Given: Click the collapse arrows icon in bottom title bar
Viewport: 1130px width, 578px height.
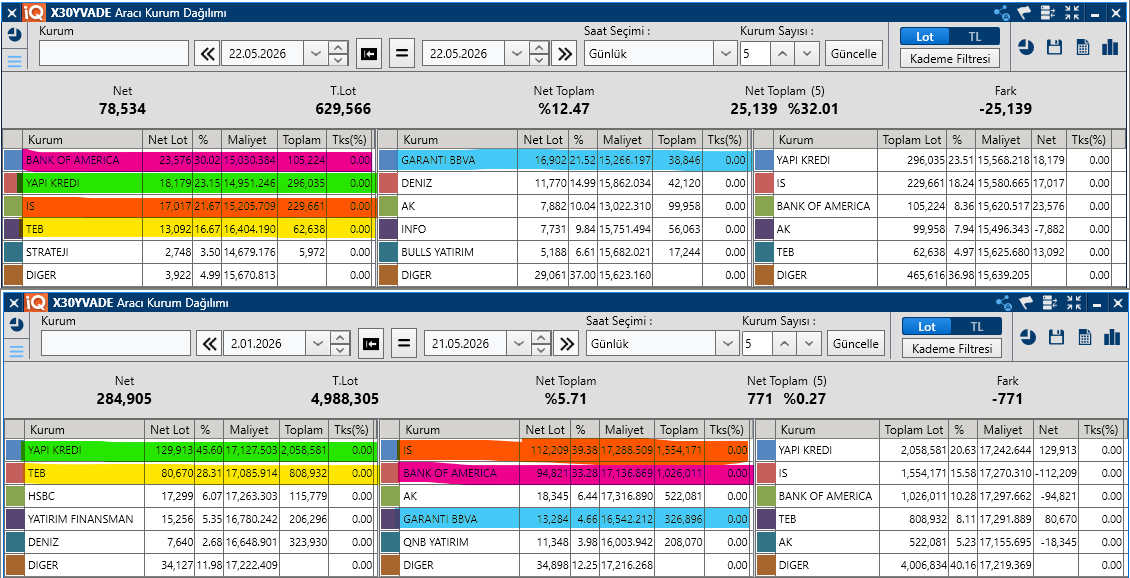Looking at the screenshot, I should tap(1074, 303).
